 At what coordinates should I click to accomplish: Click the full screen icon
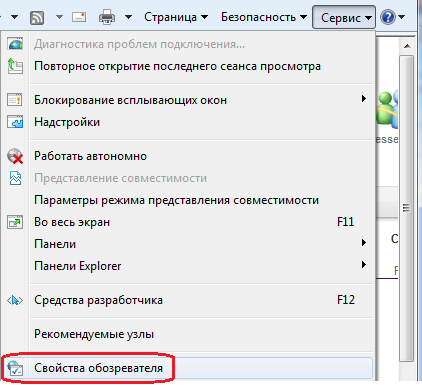(15, 222)
